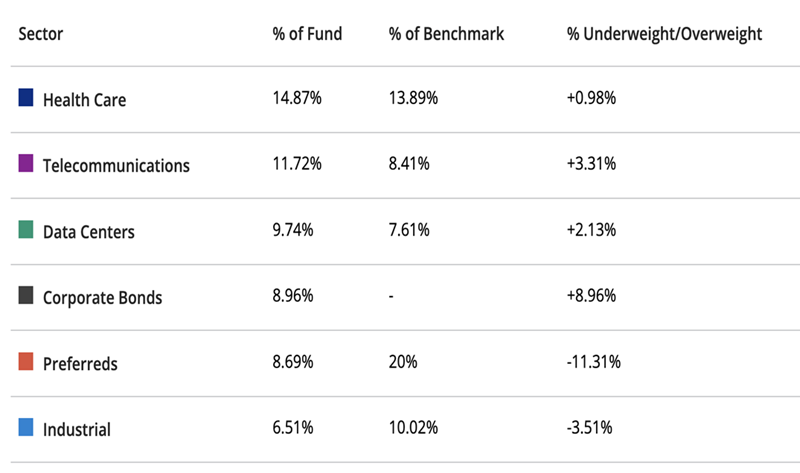Select the Corporate Bonds sector label
The width and height of the screenshot is (800, 473).
[102, 298]
